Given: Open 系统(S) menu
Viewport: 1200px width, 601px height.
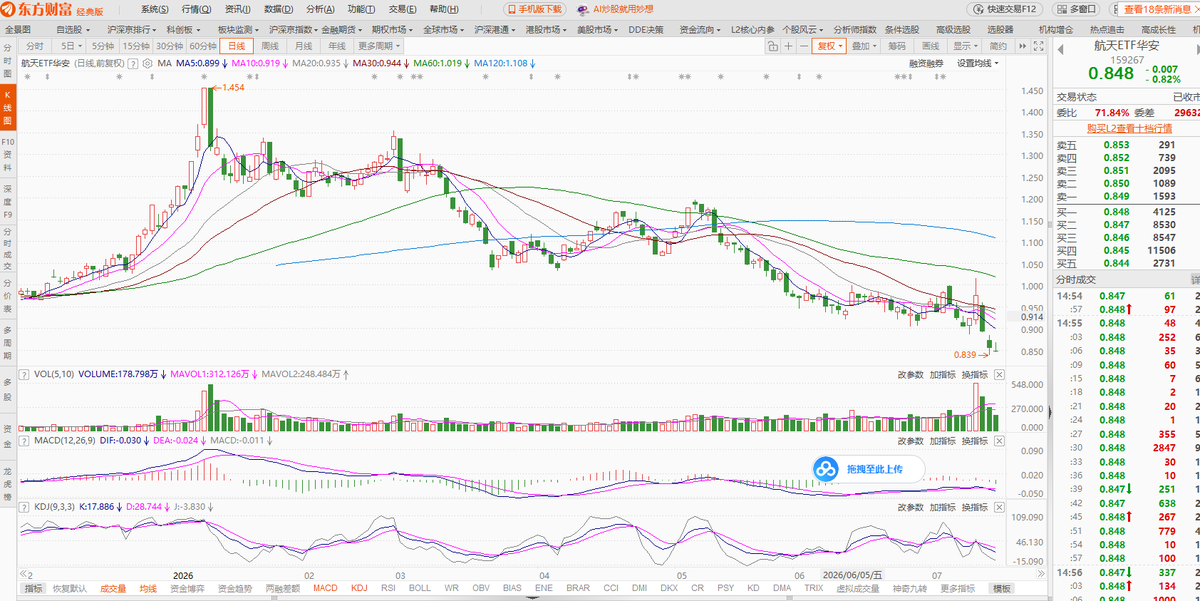Looking at the screenshot, I should tap(155, 8).
